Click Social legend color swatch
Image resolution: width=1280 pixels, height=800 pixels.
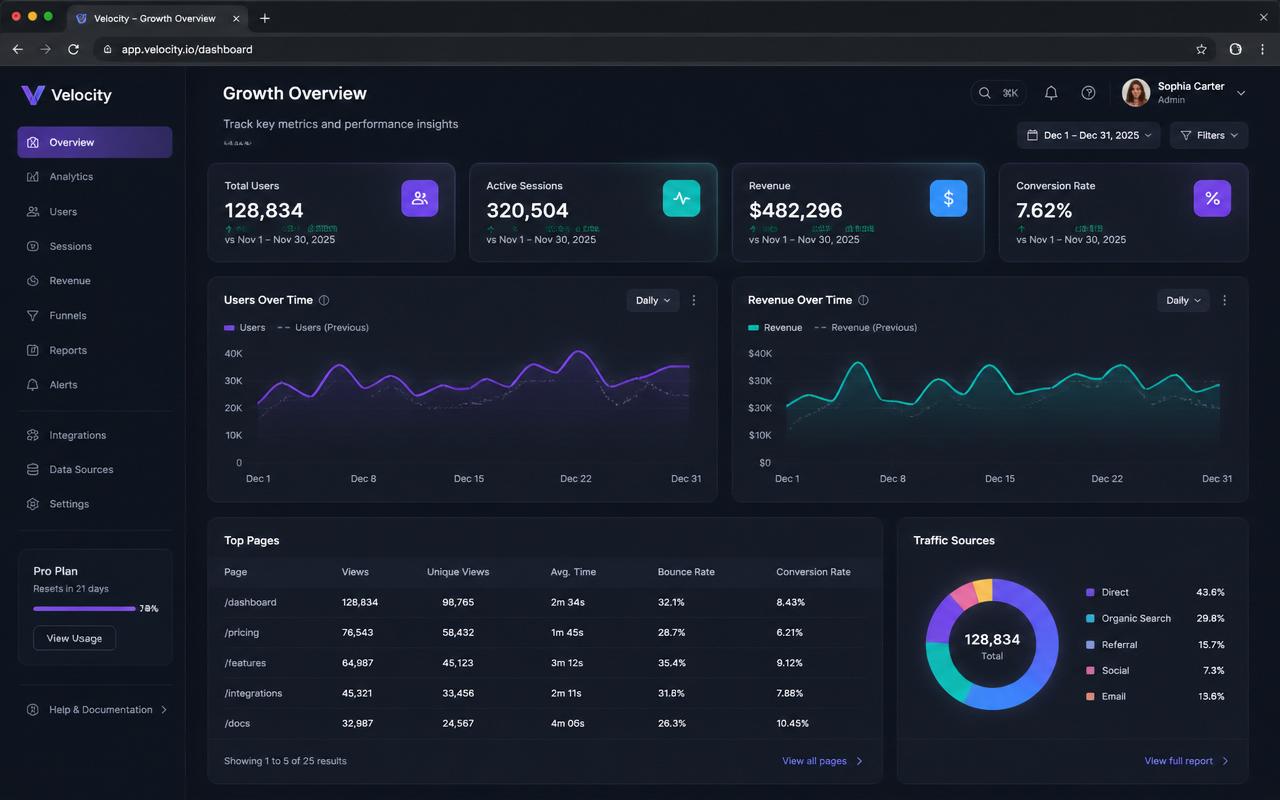[x=1090, y=671]
